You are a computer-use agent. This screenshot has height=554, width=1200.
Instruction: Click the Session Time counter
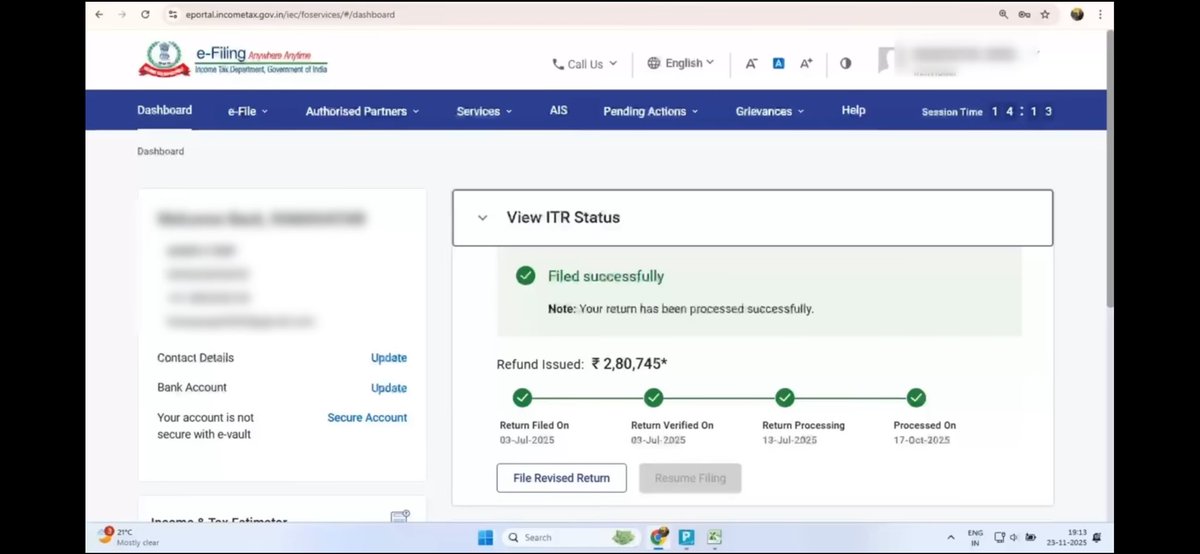986,112
